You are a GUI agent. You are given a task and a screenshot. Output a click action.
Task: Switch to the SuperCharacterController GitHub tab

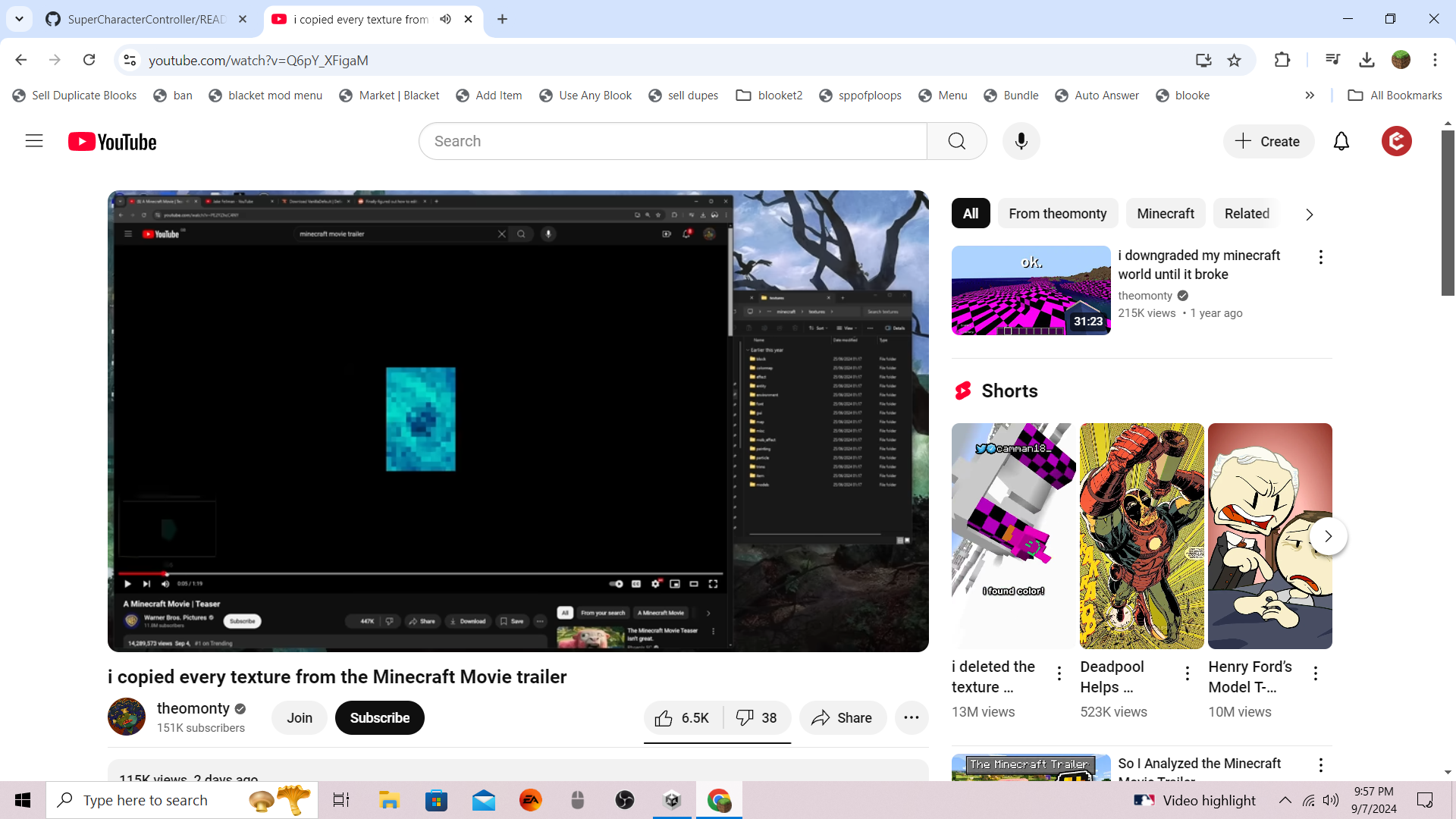(x=146, y=19)
